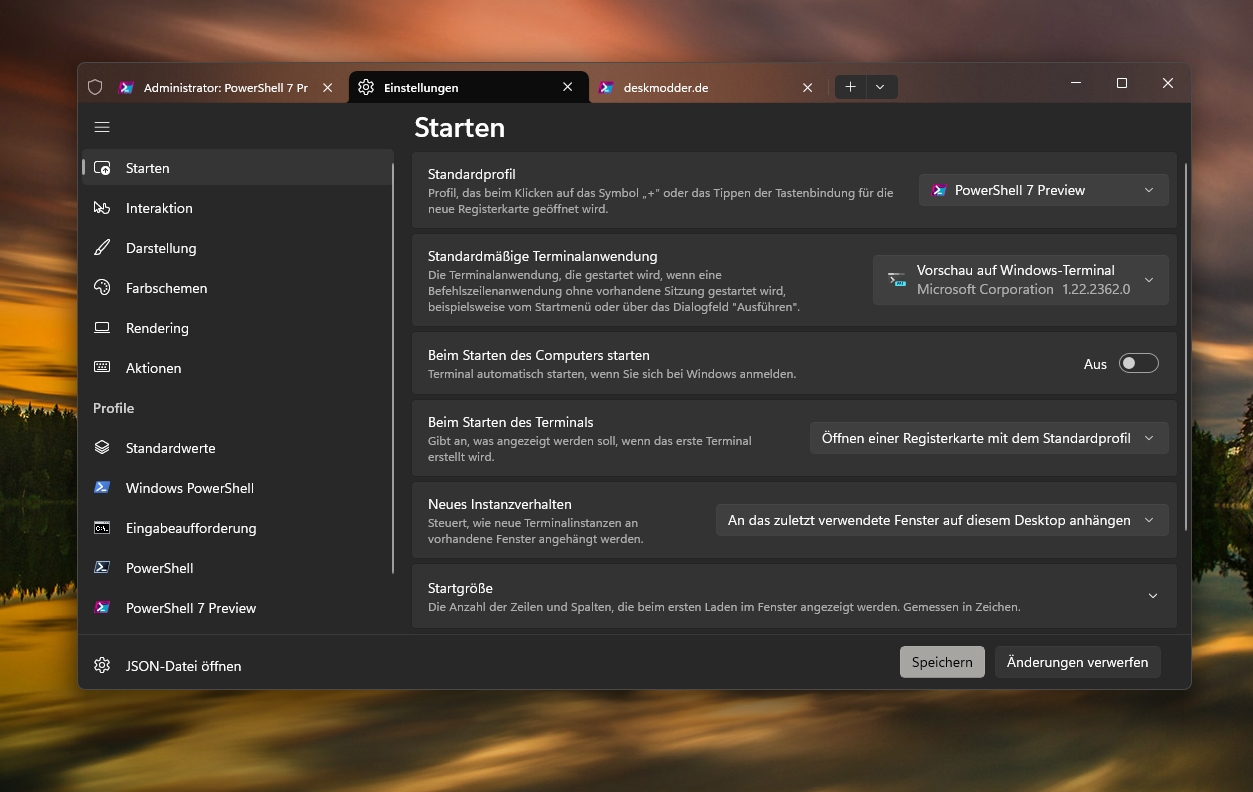Open a new tab with plus button
Screen dimensions: 1253x792
850,87
